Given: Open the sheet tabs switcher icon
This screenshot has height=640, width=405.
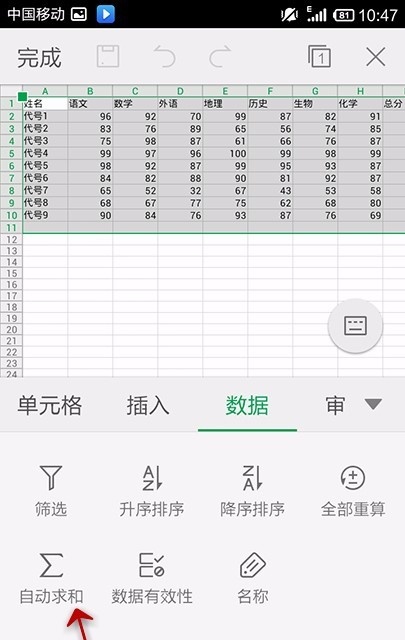Looking at the screenshot, I should pyautogui.click(x=319, y=56).
